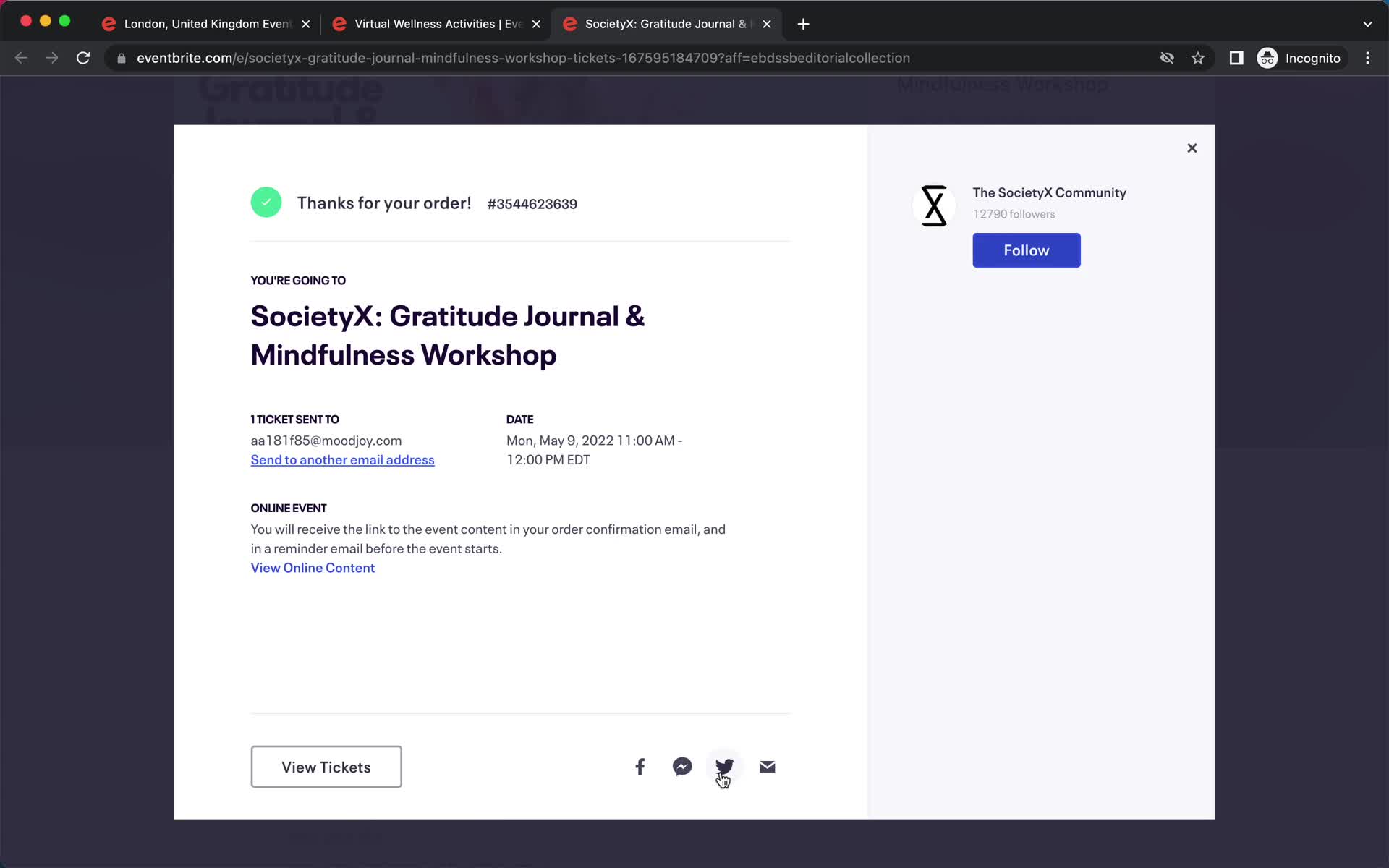1389x868 pixels.
Task: Click the close modal X button
Action: (x=1191, y=147)
